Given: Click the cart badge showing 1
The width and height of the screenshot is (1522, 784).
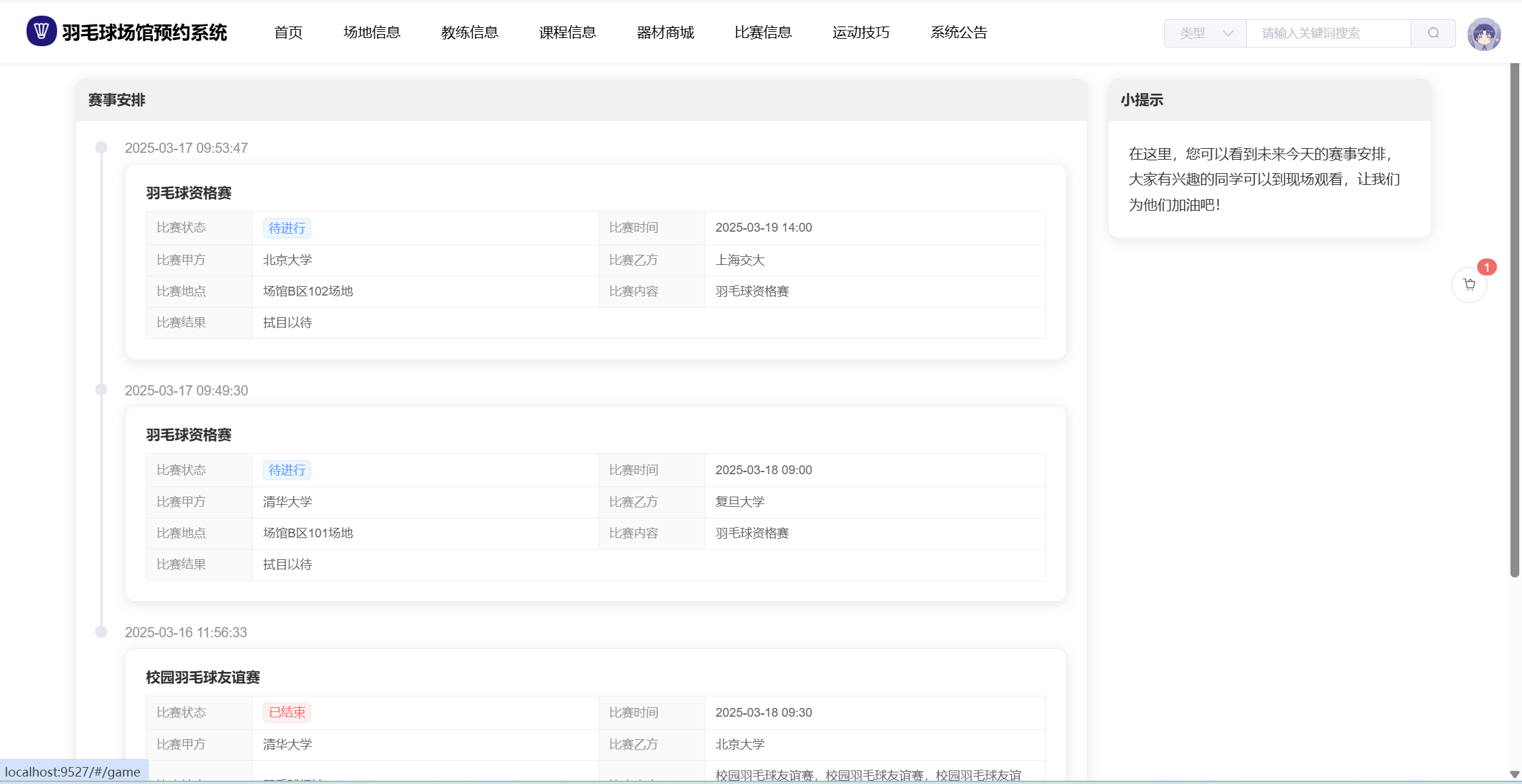Looking at the screenshot, I should [x=1487, y=267].
